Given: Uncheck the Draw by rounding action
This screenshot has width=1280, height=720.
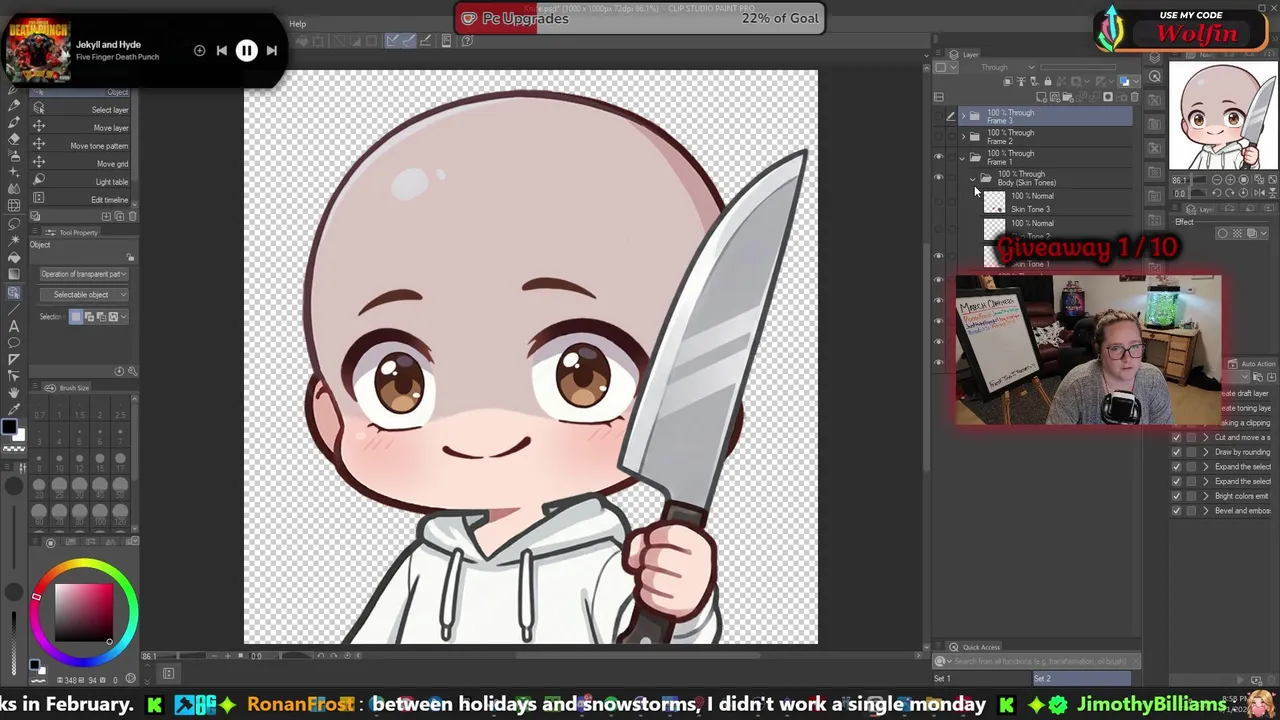Looking at the screenshot, I should click(1176, 452).
